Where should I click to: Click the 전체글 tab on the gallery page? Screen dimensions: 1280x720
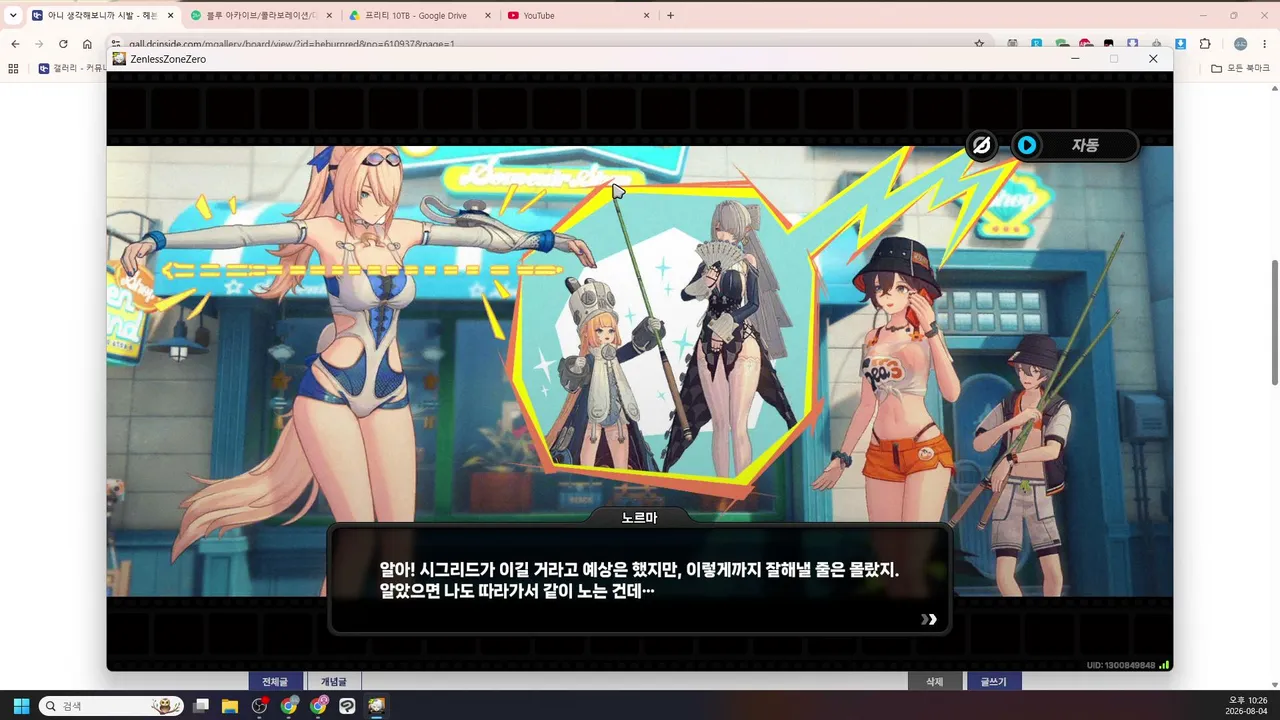[x=275, y=681]
